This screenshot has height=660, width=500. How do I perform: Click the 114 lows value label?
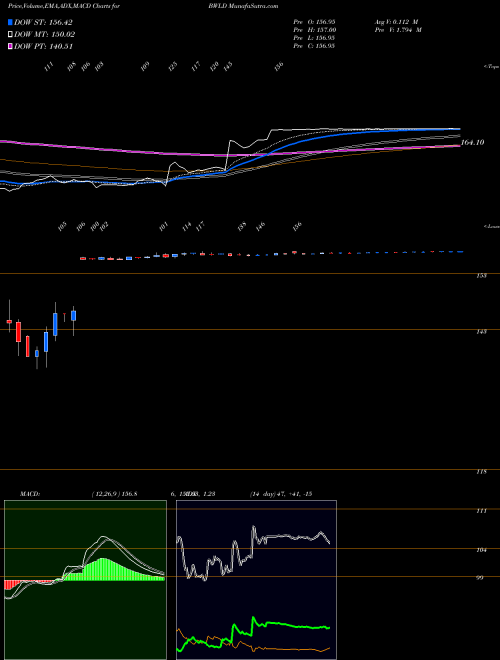(x=186, y=226)
